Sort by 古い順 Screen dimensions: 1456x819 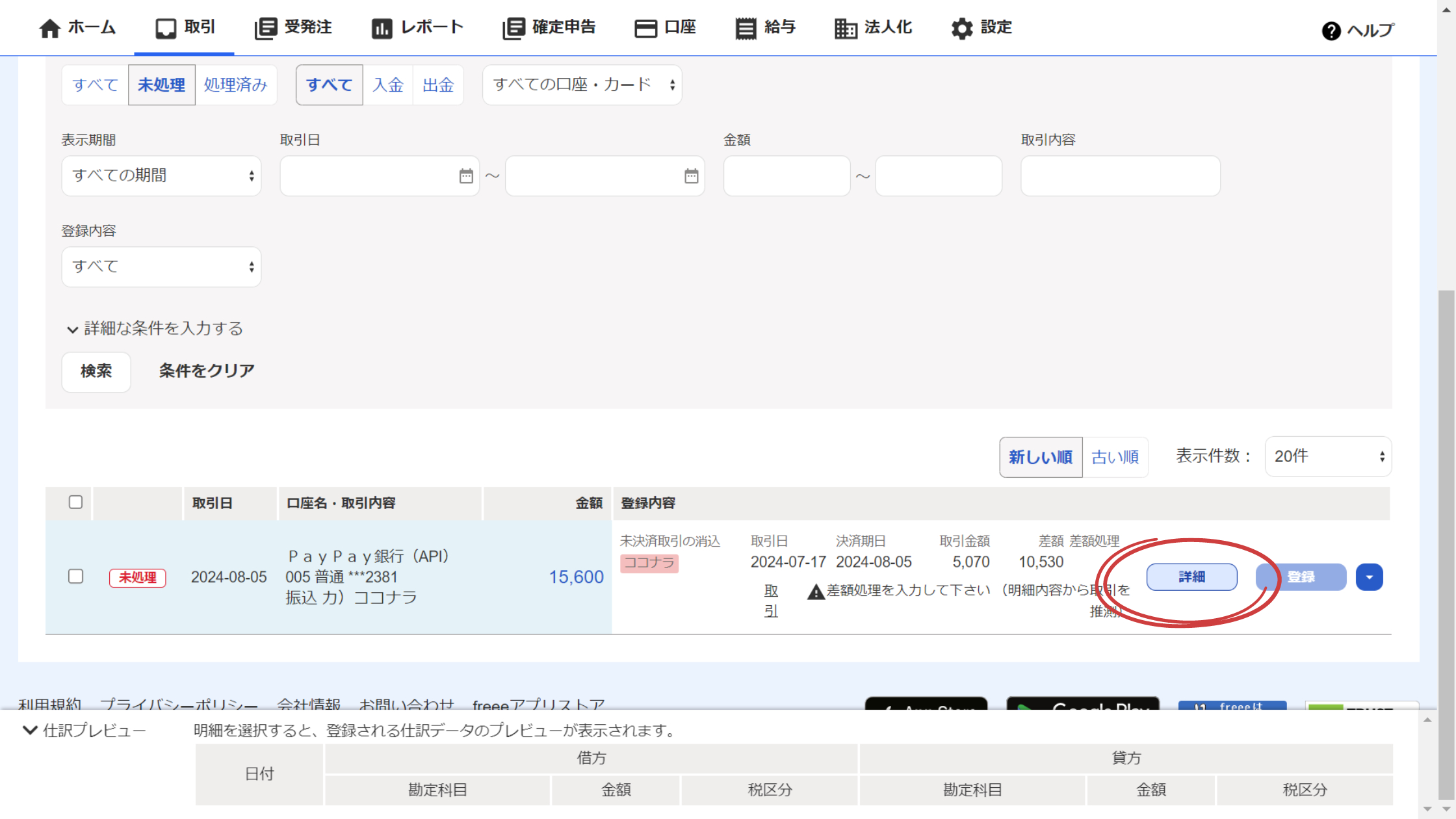click(x=1115, y=457)
